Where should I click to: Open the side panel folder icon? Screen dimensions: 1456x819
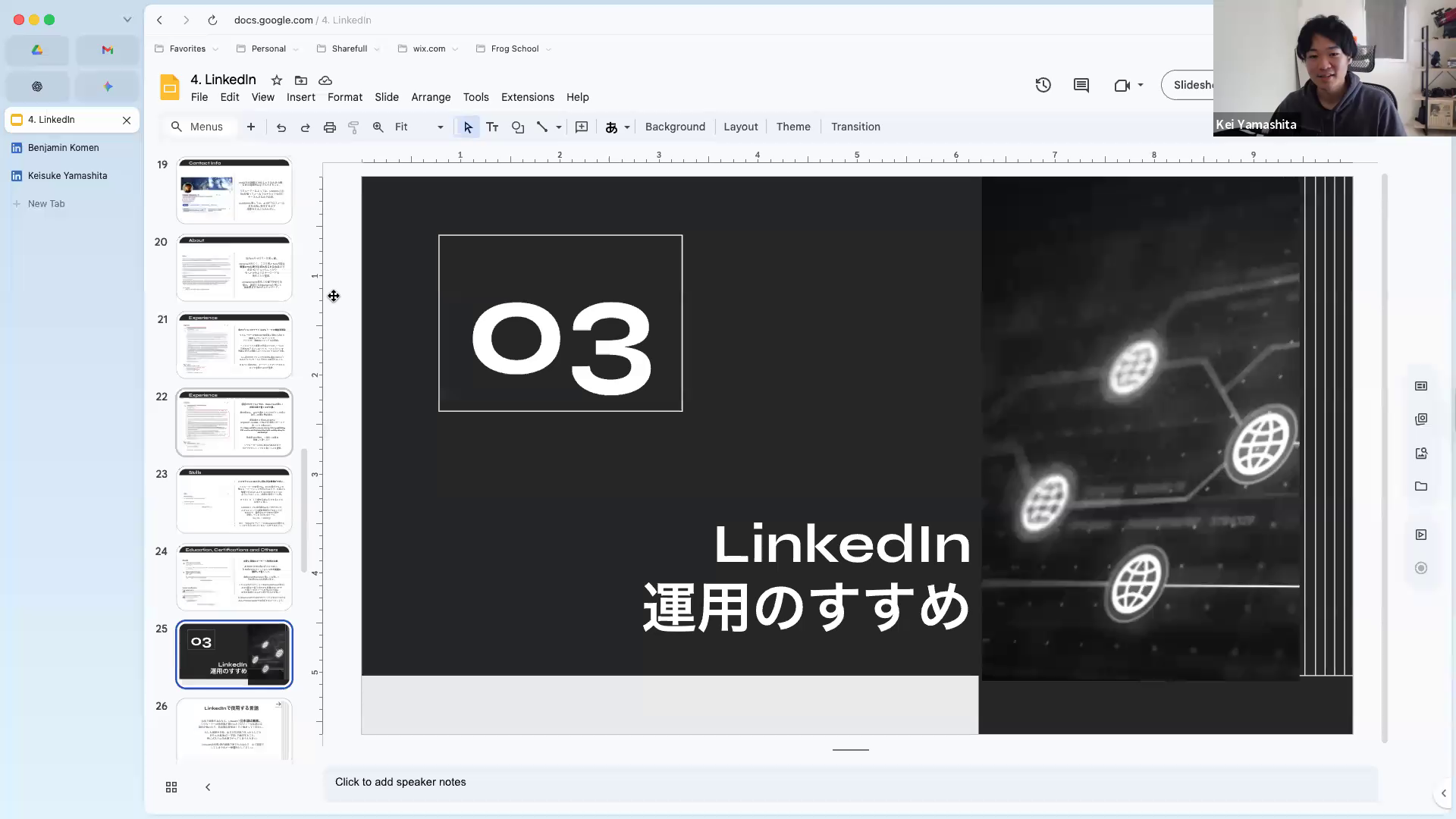click(x=1421, y=486)
